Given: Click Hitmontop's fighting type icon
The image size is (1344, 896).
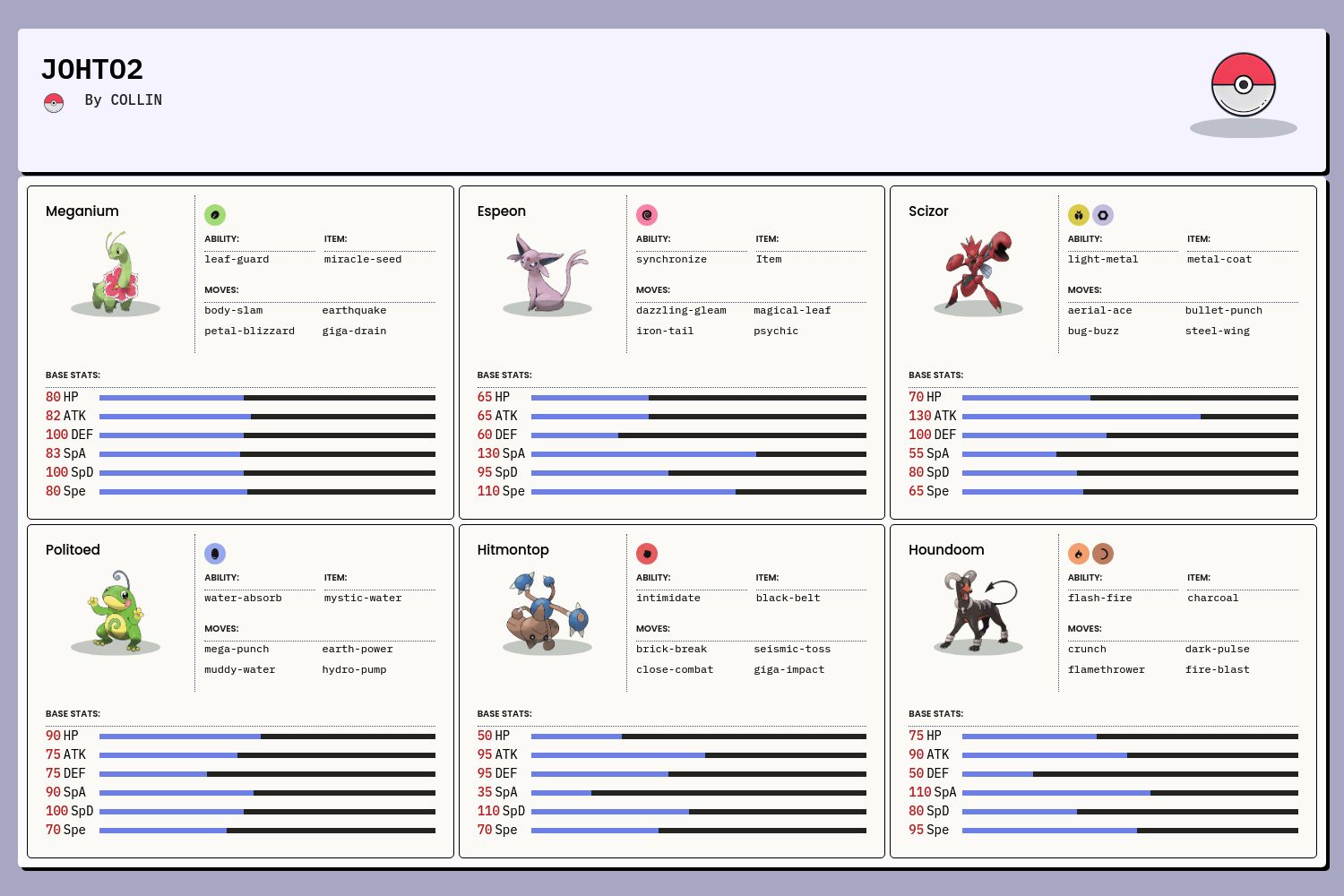Looking at the screenshot, I should click(x=647, y=554).
